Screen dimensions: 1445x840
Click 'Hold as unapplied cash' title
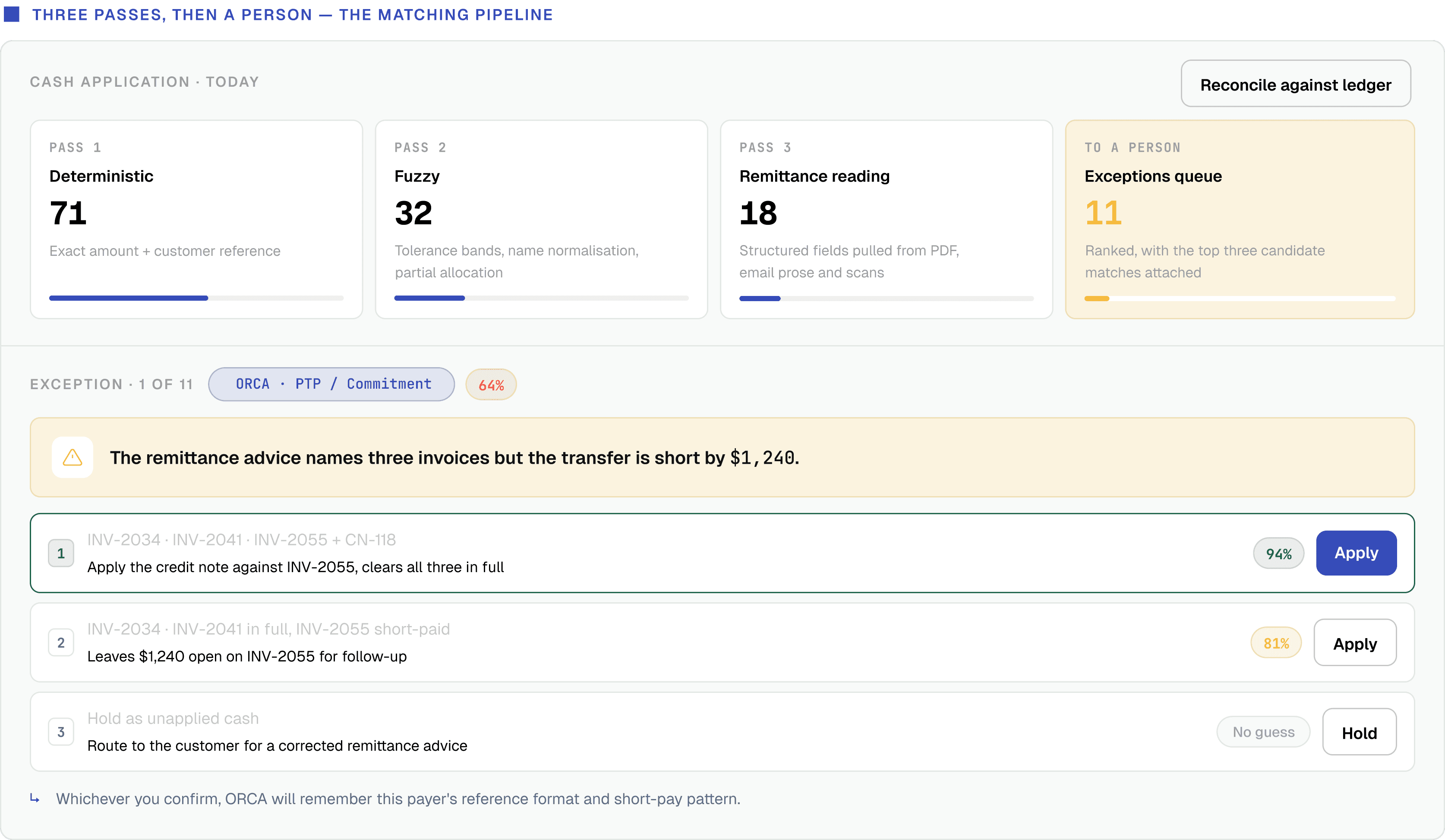coord(173,718)
